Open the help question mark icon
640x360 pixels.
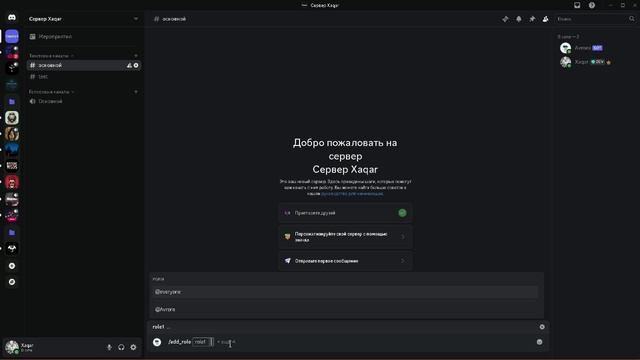[592, 5]
